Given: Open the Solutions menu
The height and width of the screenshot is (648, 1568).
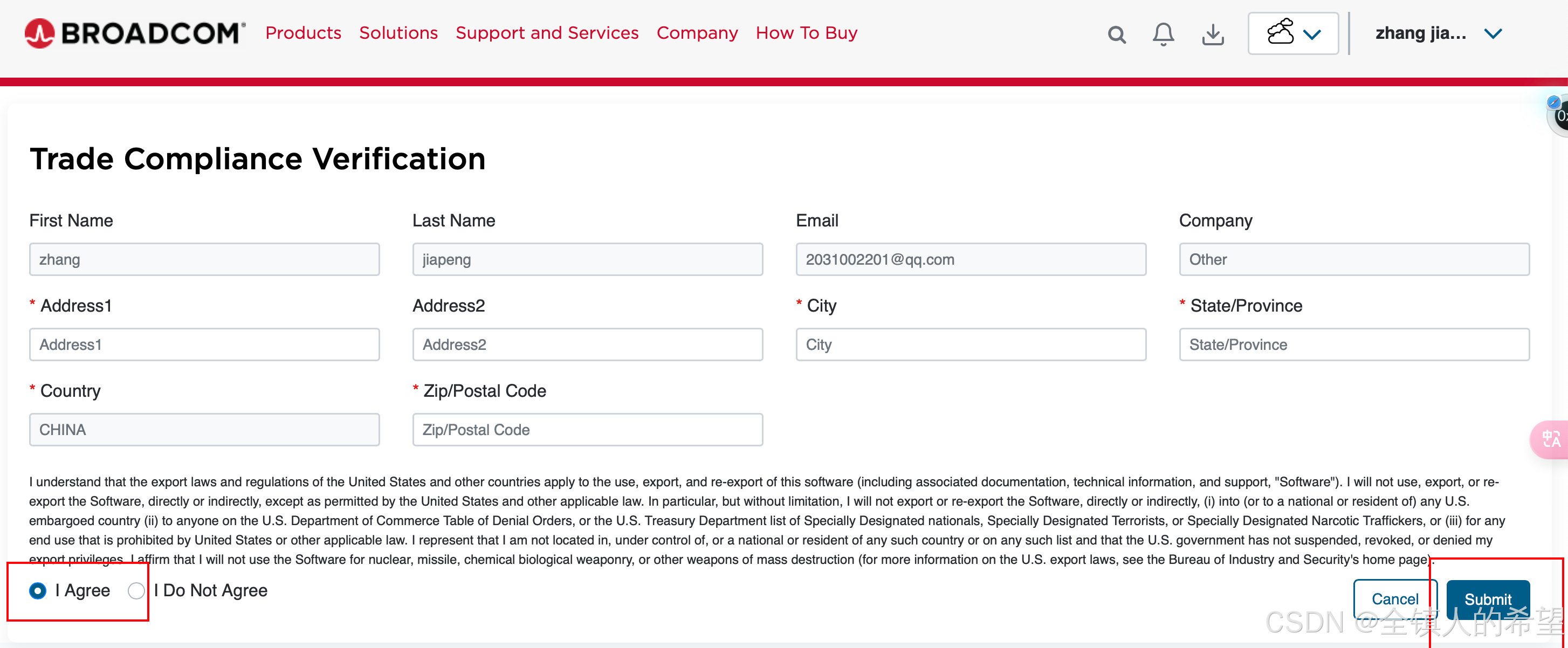Looking at the screenshot, I should click(x=398, y=33).
